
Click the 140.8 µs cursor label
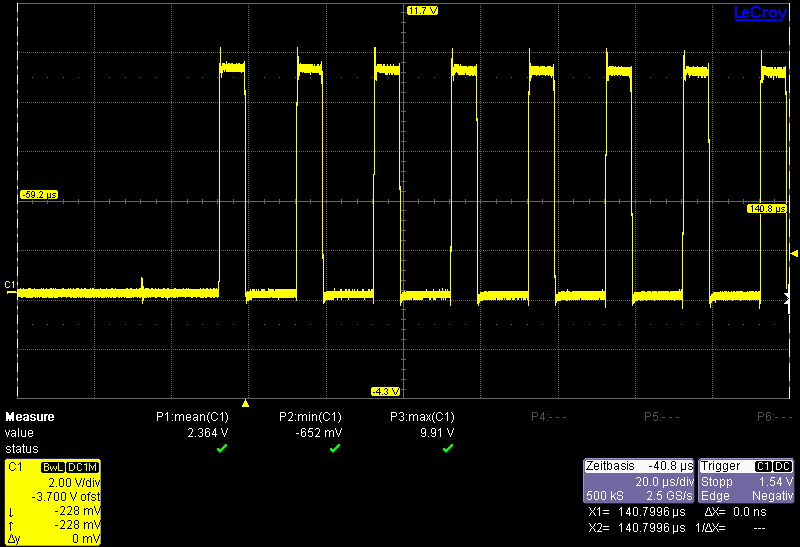pos(766,209)
